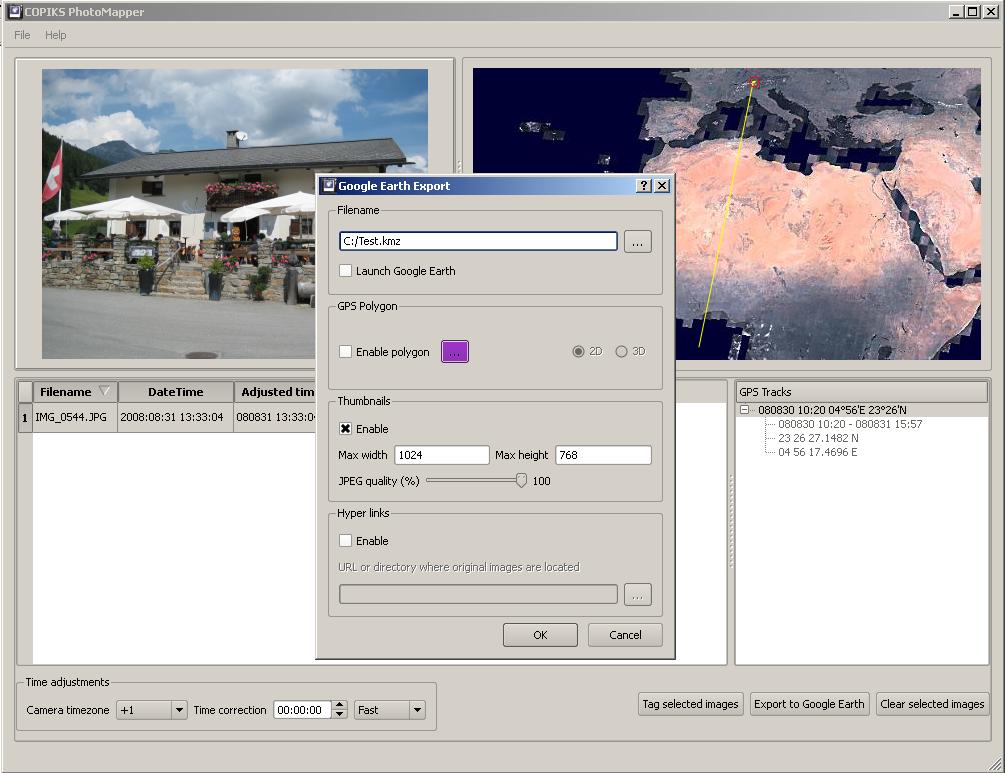The height and width of the screenshot is (773, 1005).
Task: Open the Help menu
Action: click(56, 35)
